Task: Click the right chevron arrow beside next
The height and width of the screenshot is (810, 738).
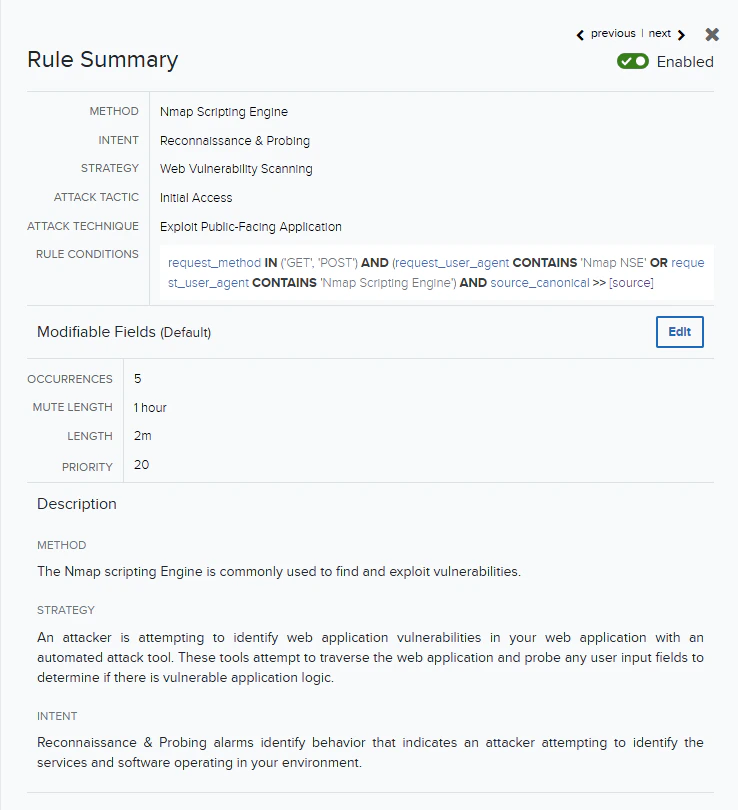Action: click(x=681, y=35)
